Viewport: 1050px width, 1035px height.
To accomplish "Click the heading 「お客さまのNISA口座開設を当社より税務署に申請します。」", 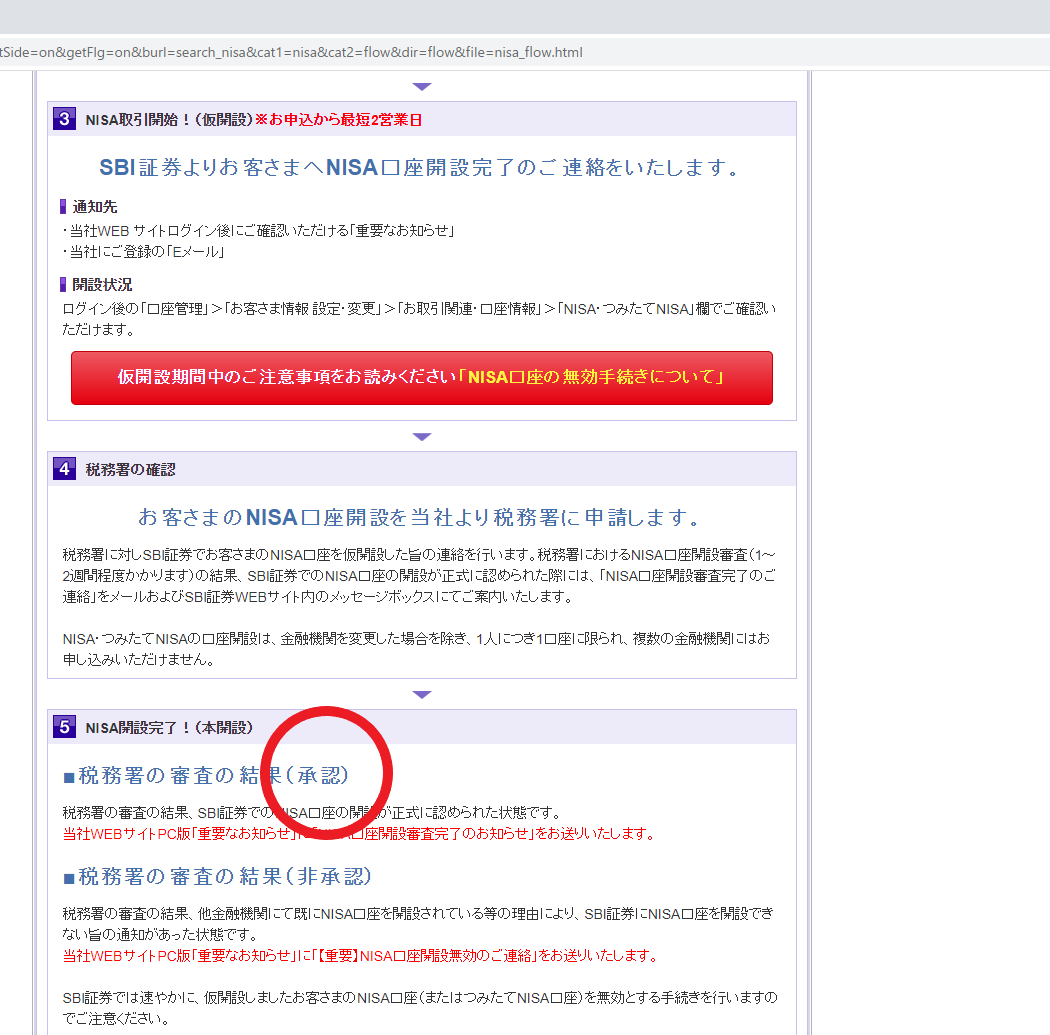I will [419, 518].
